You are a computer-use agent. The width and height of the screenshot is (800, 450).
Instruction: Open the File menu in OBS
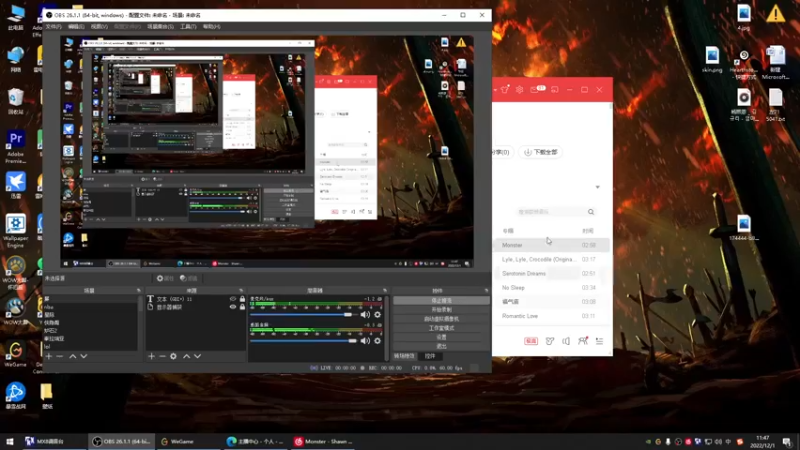pos(54,27)
